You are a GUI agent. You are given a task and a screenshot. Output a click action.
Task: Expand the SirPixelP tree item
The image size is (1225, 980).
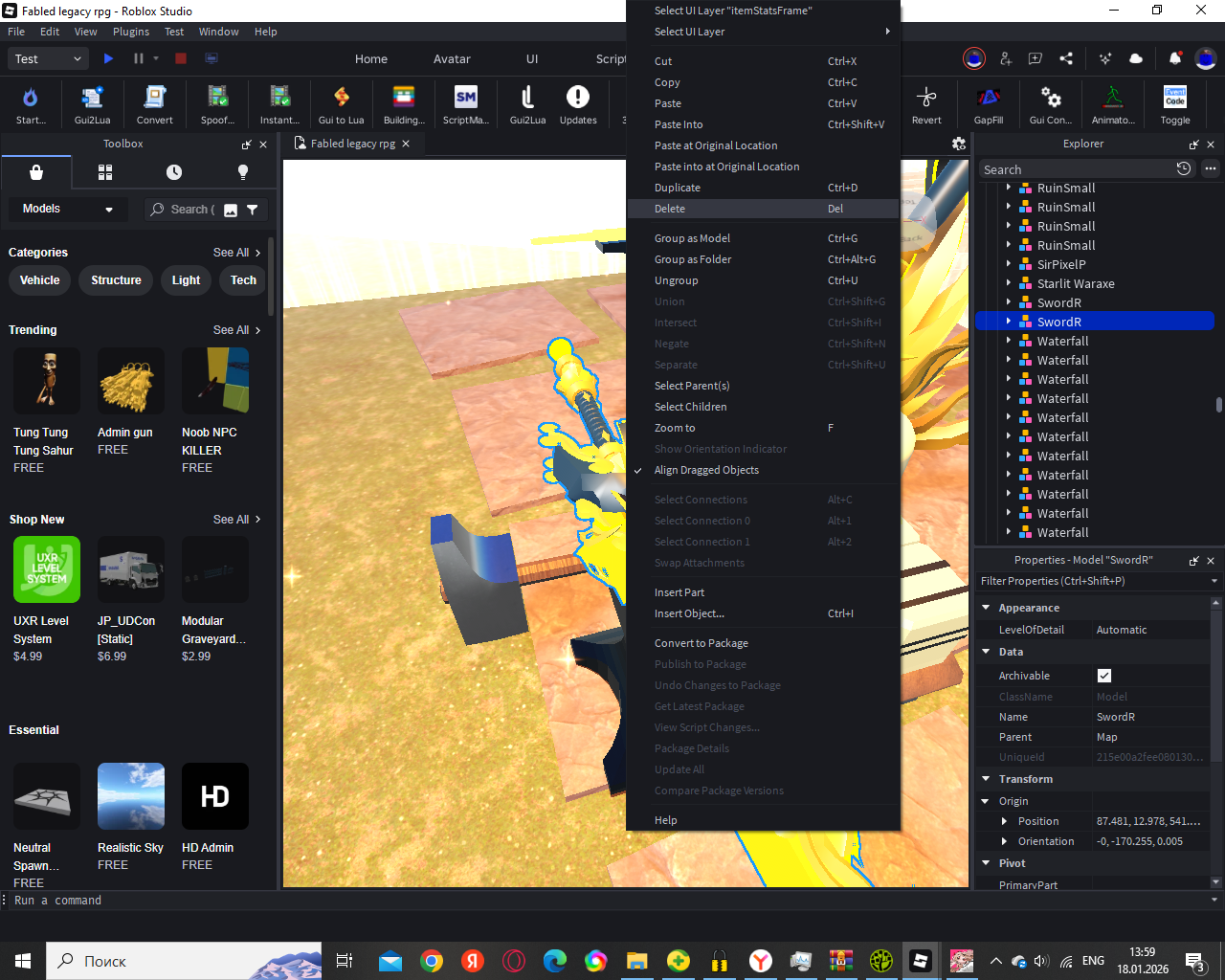1009,264
